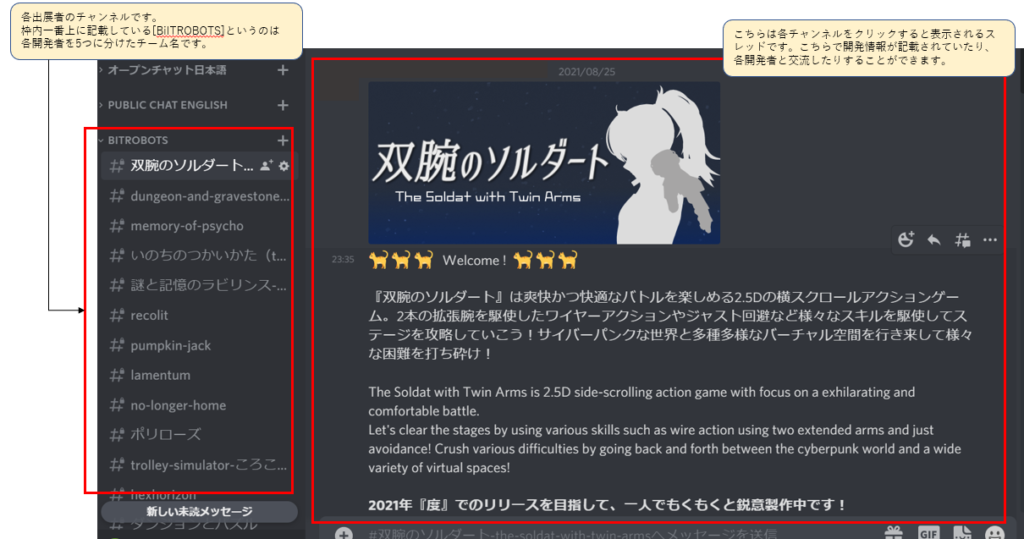Viewport: 1024px width, 539px height.
Task: Jump to 新しい未読メッセージ
Action: point(199,512)
